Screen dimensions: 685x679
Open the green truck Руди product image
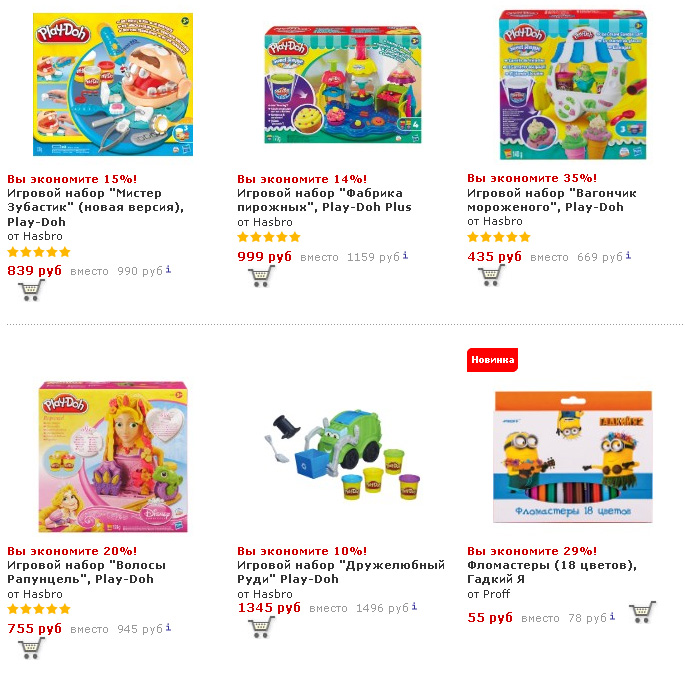point(342,454)
